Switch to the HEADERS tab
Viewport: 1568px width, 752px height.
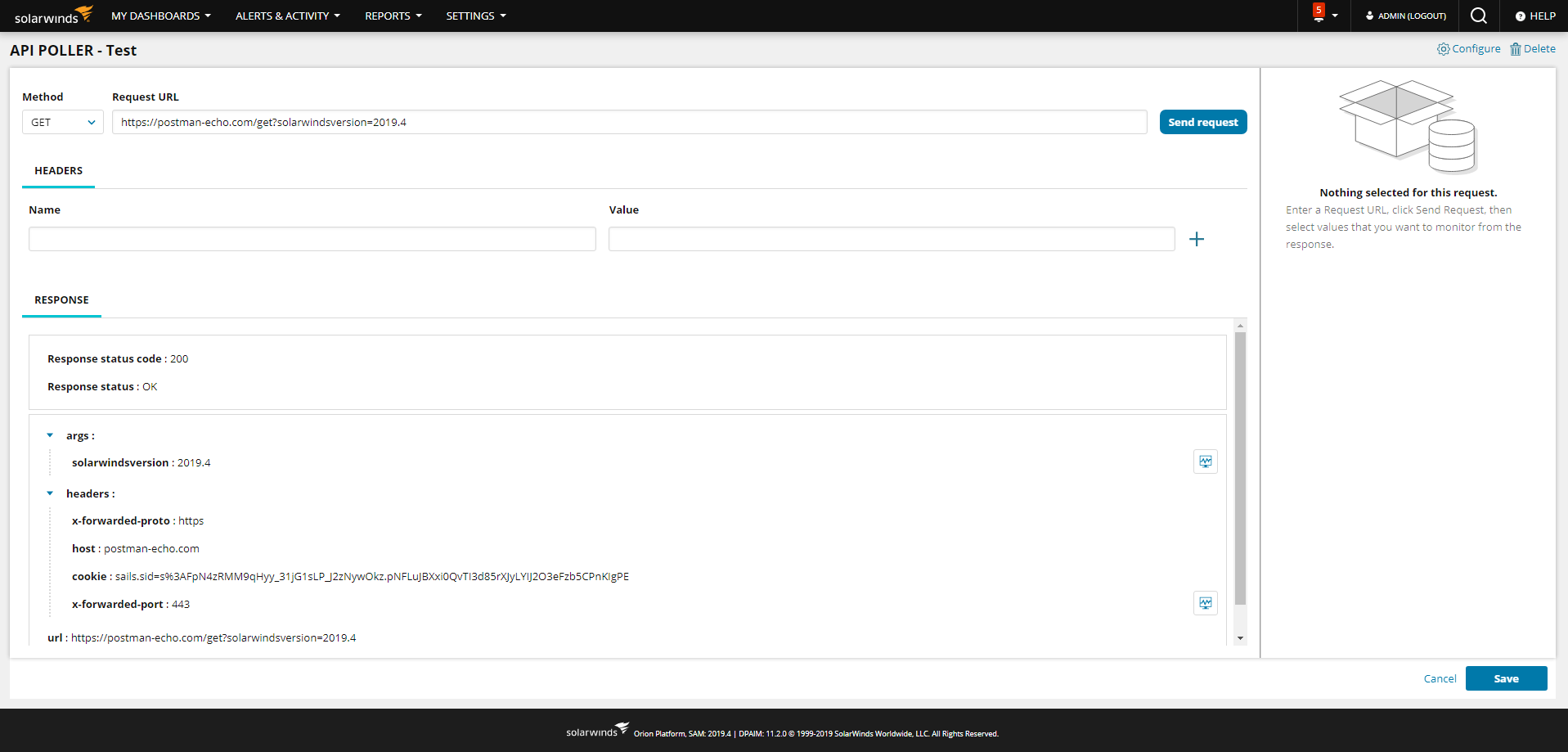point(58,171)
